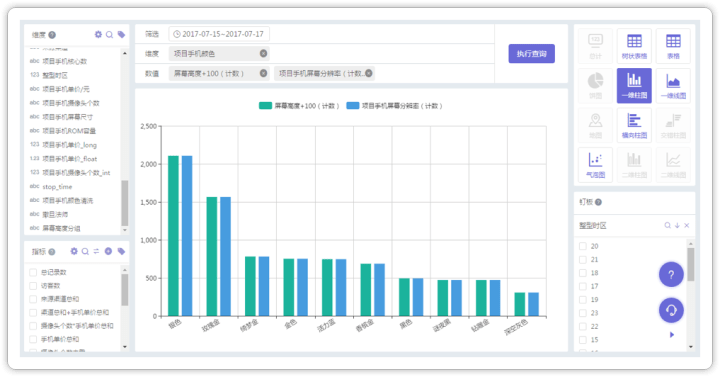The height and width of the screenshot is (377, 720).
Task: Click the down arrow of metric list scrollbar
Action: click(x=124, y=347)
